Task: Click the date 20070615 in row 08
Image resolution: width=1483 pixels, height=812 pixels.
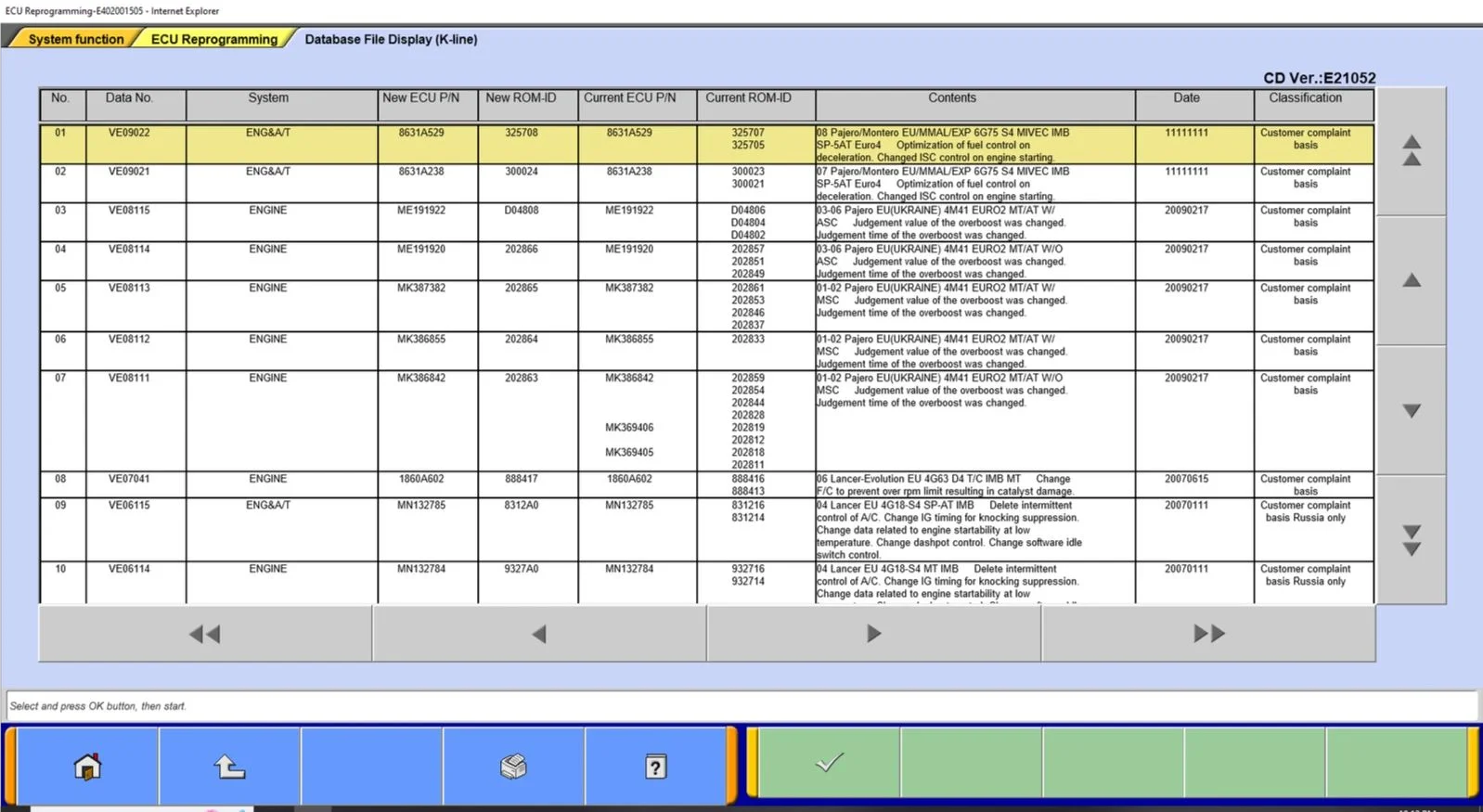Action: (x=1187, y=480)
